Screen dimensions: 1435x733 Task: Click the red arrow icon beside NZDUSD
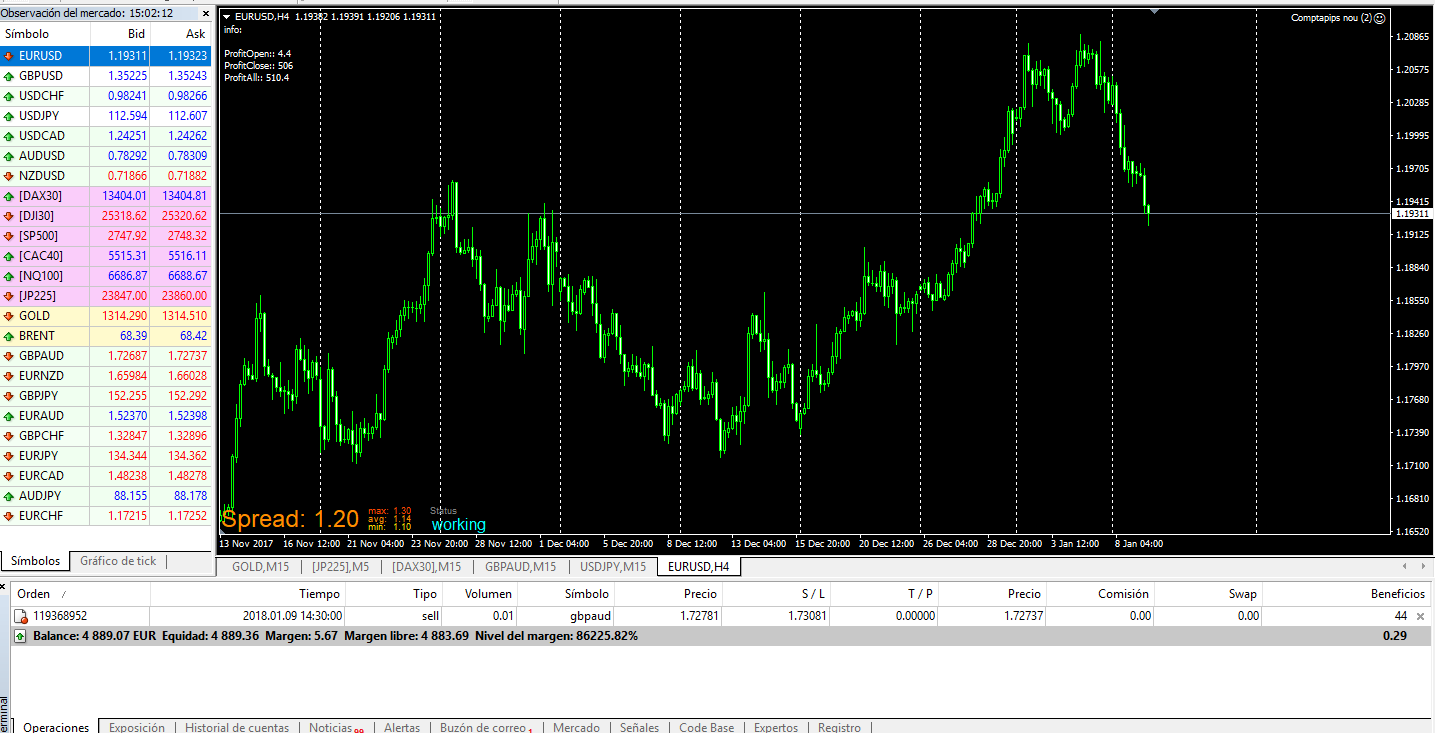tap(9, 176)
